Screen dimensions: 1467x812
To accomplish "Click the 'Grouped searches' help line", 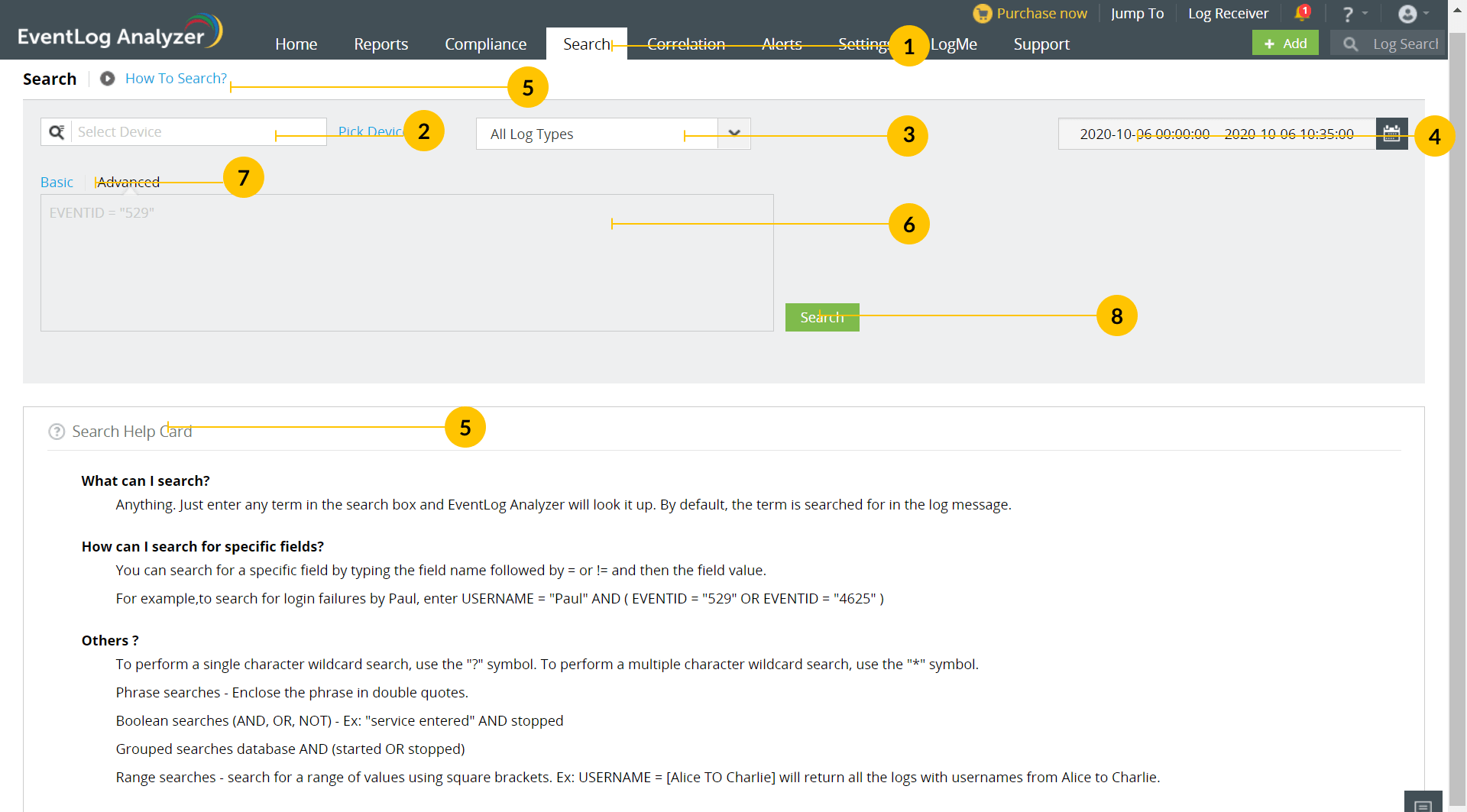I will tap(290, 749).
